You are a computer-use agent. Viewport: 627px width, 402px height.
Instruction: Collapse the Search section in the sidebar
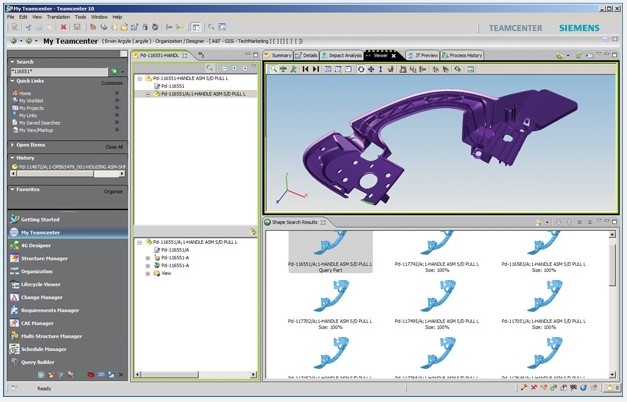click(12, 62)
